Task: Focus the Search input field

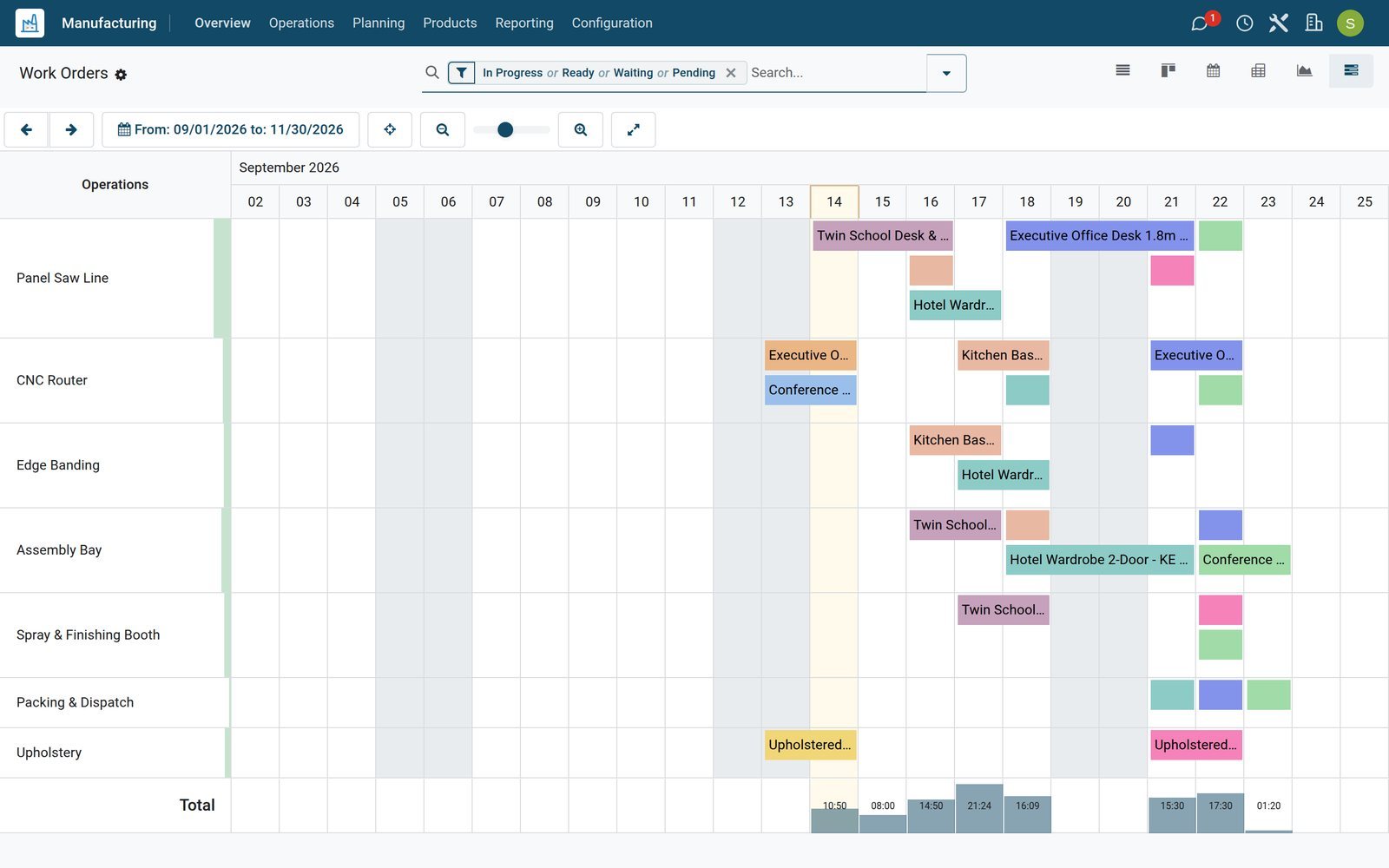Action: tap(836, 73)
